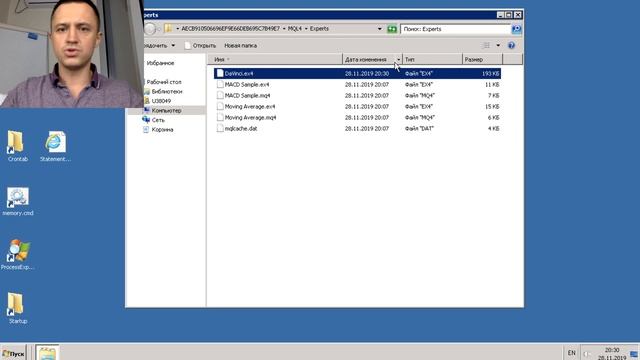
Task: Click the Experts breadcrumb segment
Action: pos(319,29)
